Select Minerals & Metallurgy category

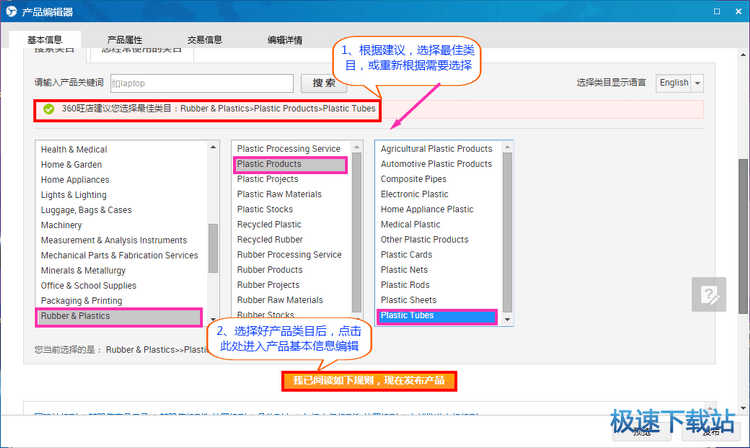83,270
